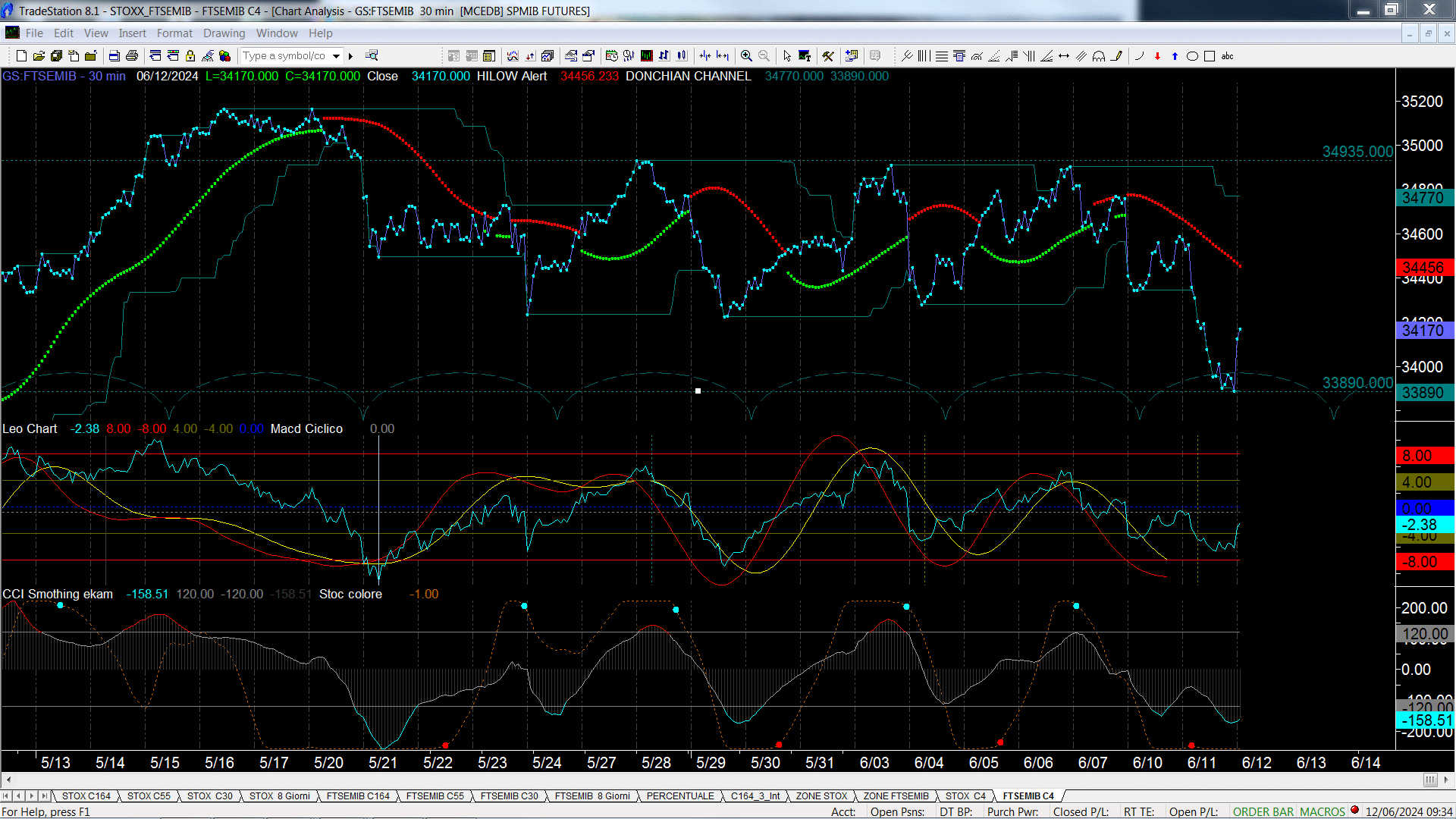This screenshot has width=1456, height=819.
Task: Click the Print icon in toolbar
Action: tap(131, 56)
